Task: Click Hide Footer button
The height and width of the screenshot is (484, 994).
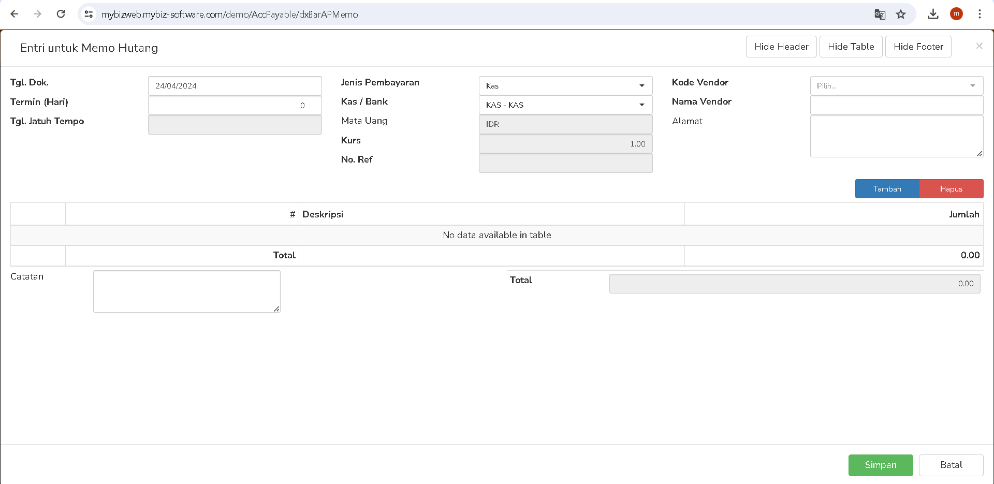Action: [918, 46]
